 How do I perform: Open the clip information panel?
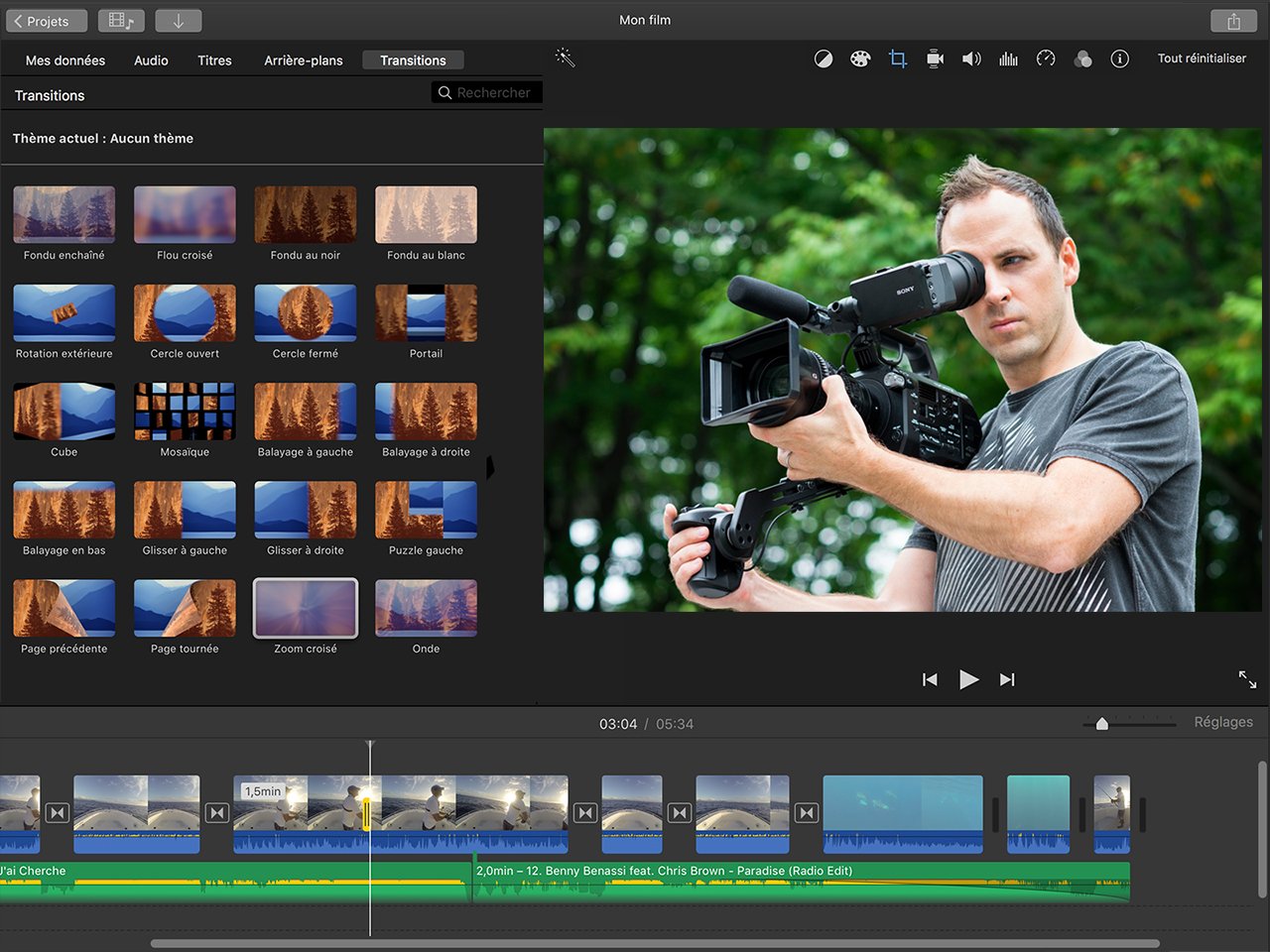click(x=1120, y=58)
